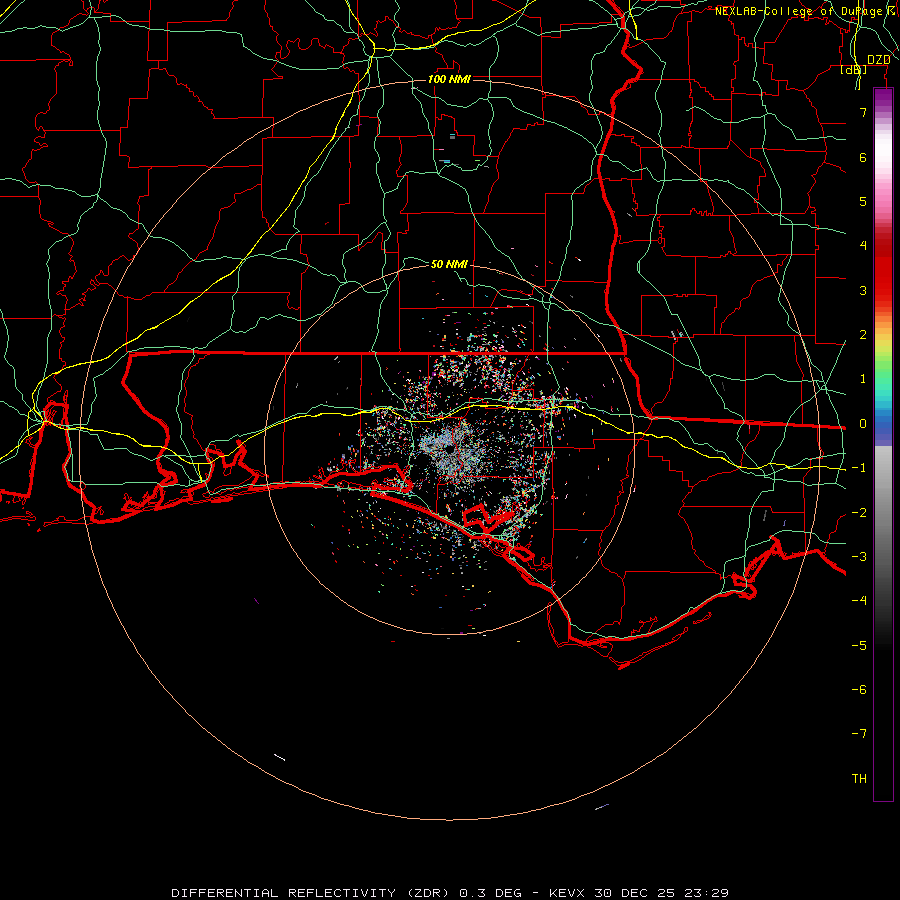Click the DZD legend title

pyautogui.click(x=879, y=60)
